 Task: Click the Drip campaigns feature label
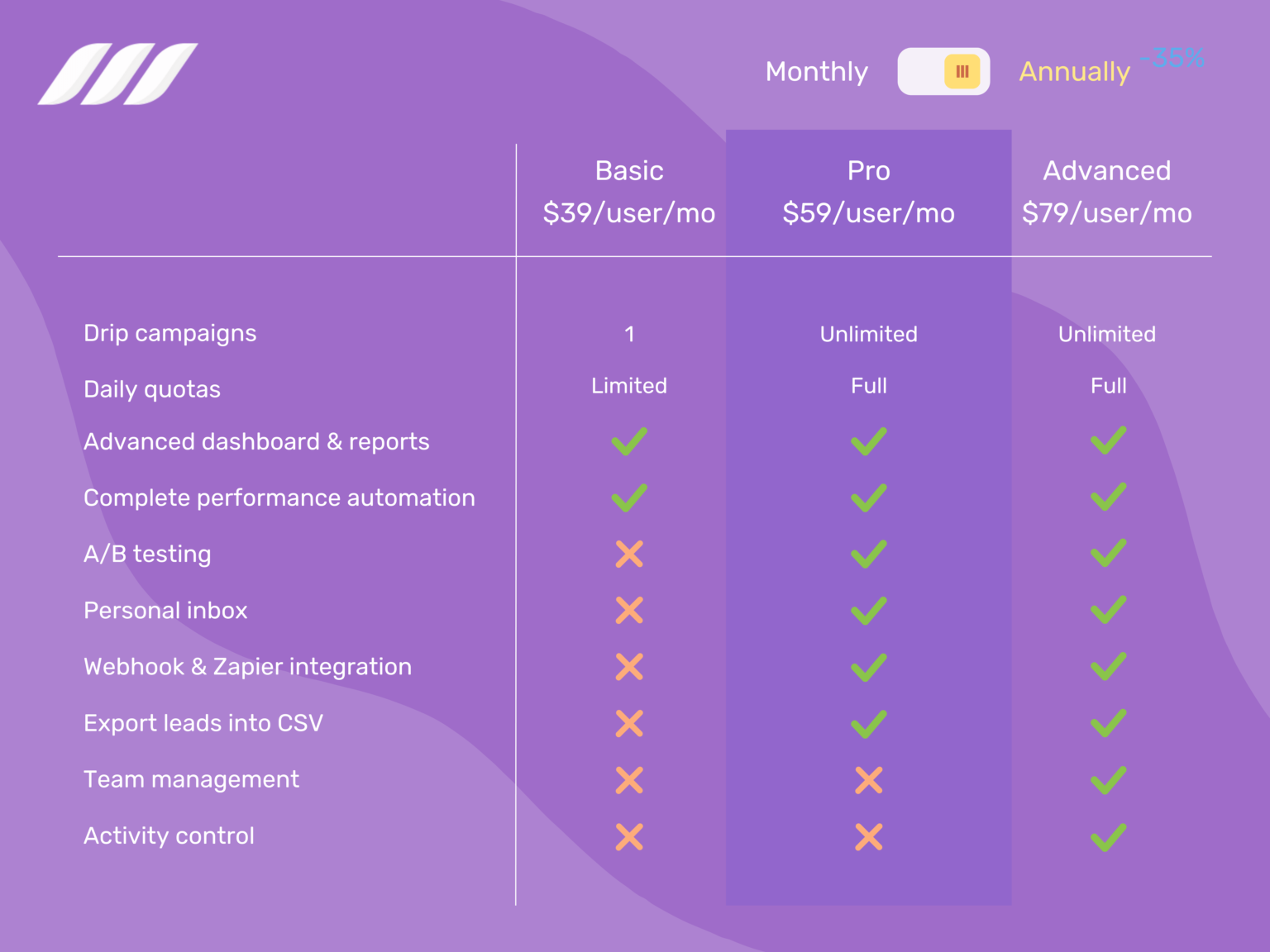[170, 334]
